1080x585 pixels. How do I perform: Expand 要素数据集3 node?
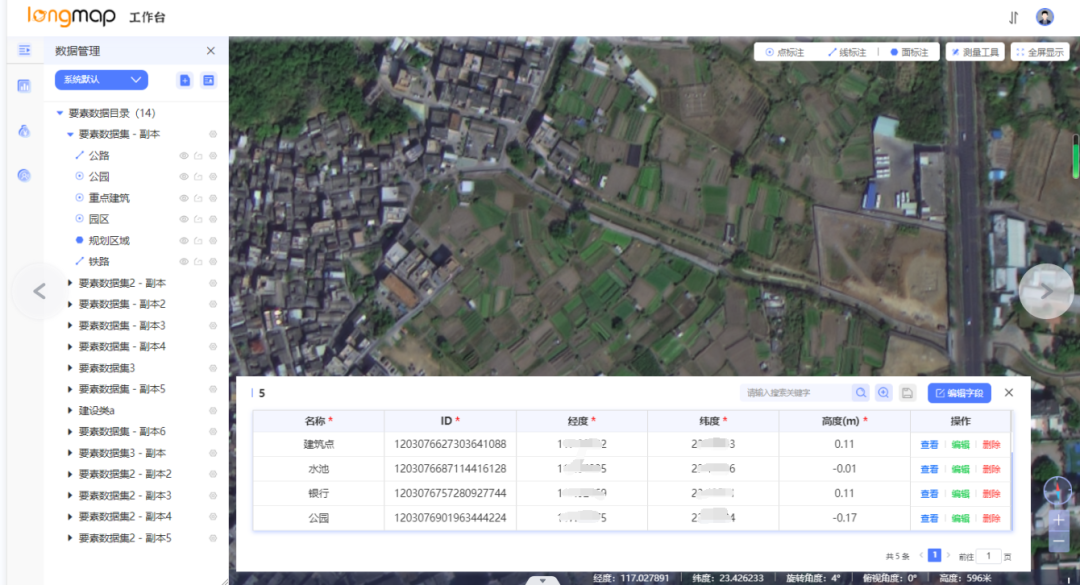tap(70, 368)
